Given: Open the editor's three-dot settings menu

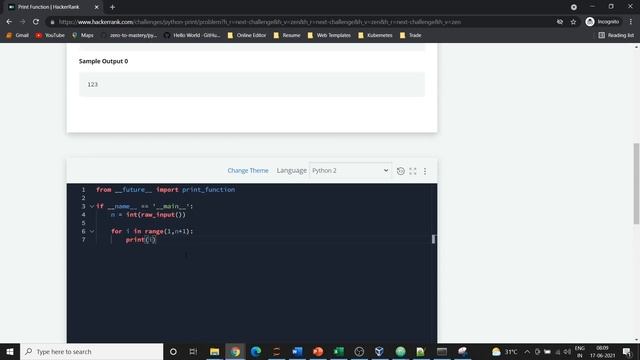Looking at the screenshot, I should pos(425,171).
